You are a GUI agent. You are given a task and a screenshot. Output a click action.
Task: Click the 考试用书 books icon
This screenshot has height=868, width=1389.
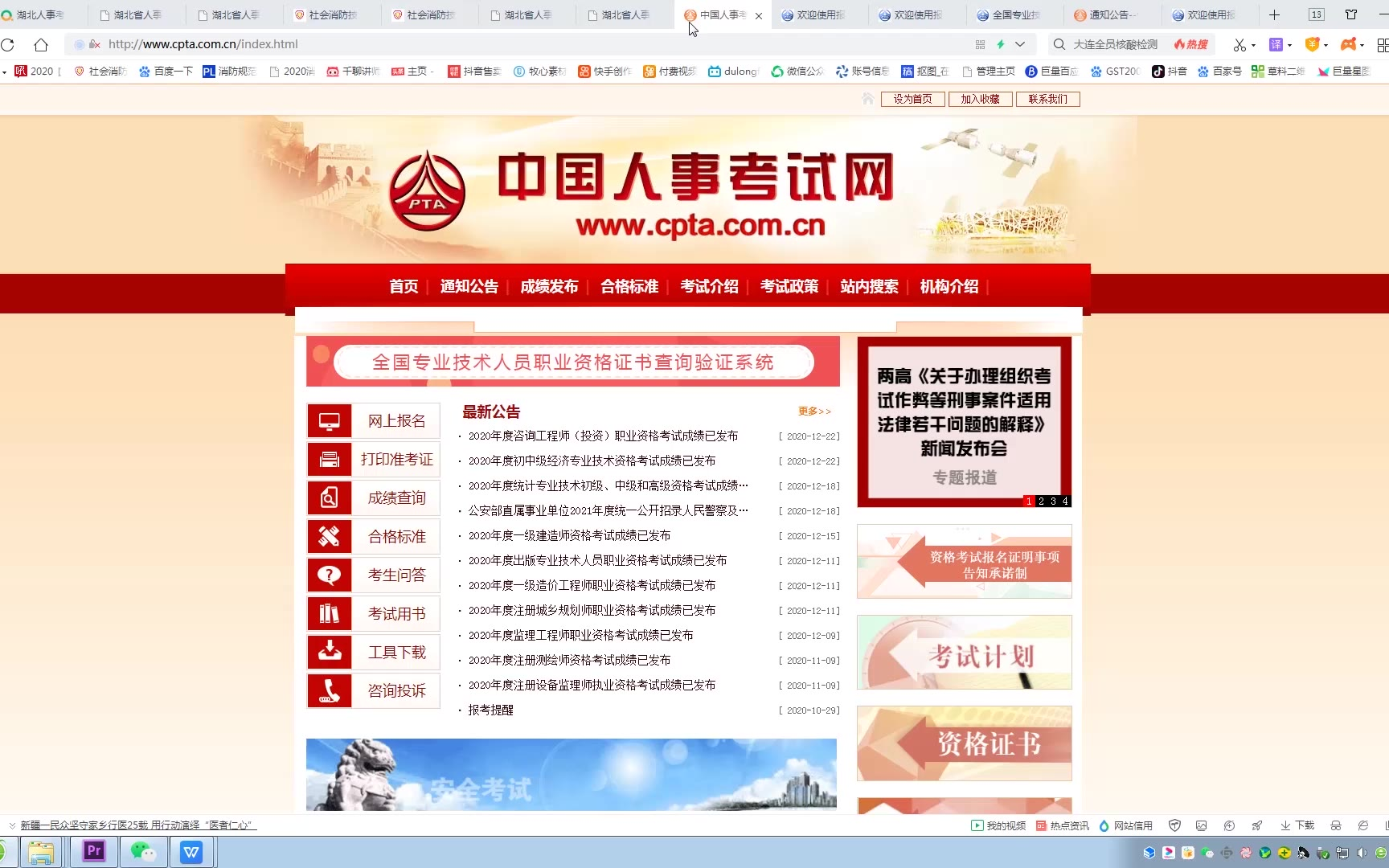330,614
